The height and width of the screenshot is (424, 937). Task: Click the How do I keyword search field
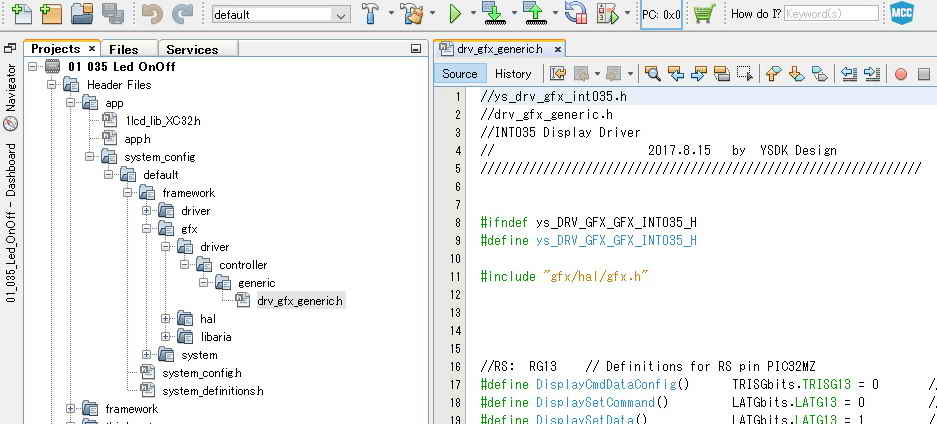tap(831, 14)
